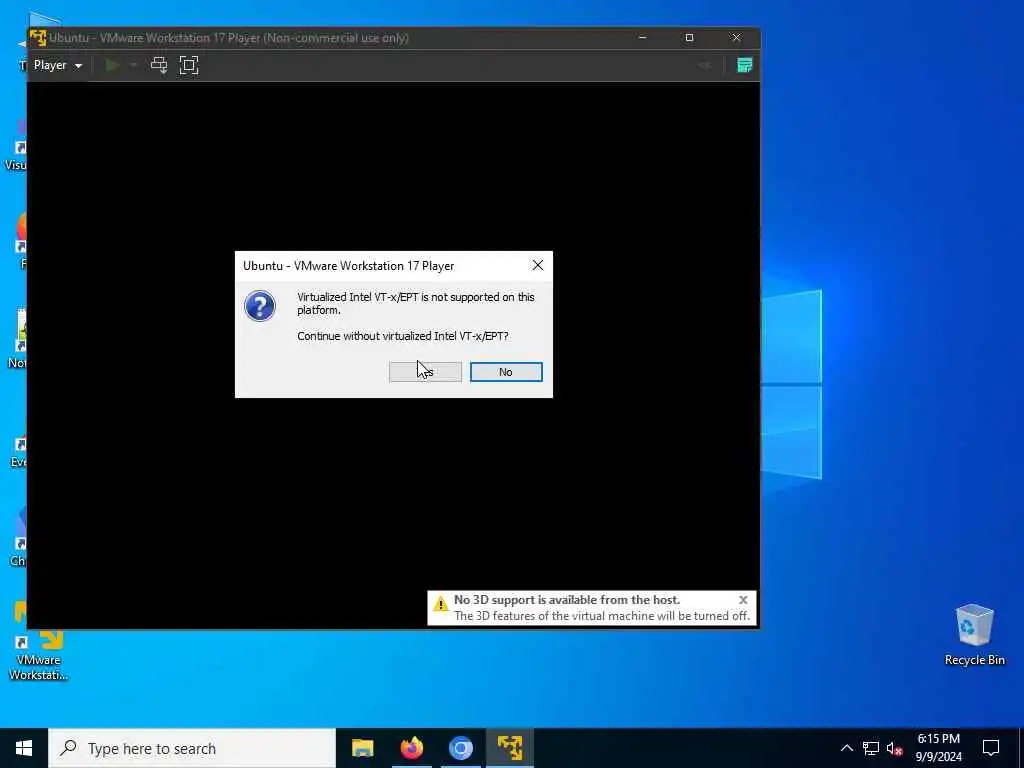Open the Player dropdown menu
Screen dimensions: 1024x768
(x=57, y=65)
